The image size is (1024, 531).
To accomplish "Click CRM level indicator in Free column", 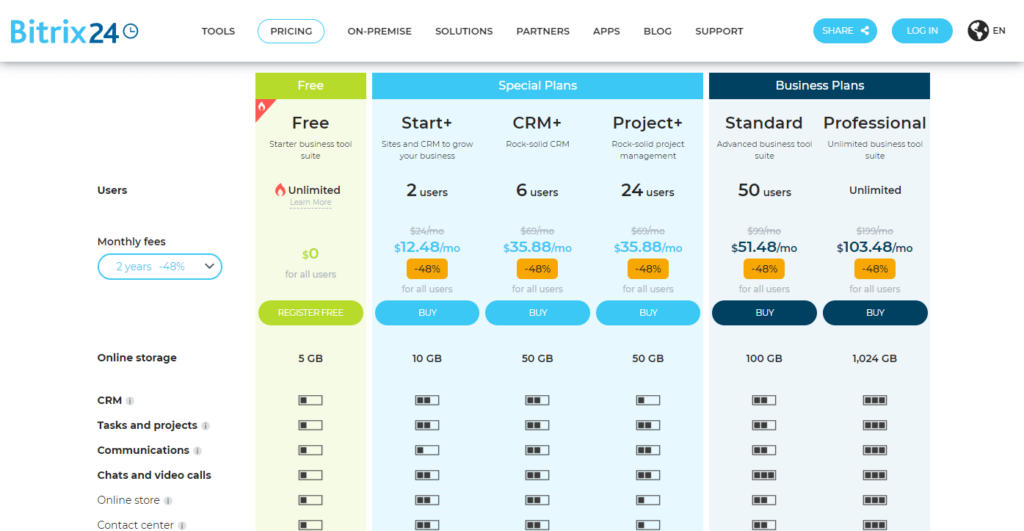I will (310, 400).
